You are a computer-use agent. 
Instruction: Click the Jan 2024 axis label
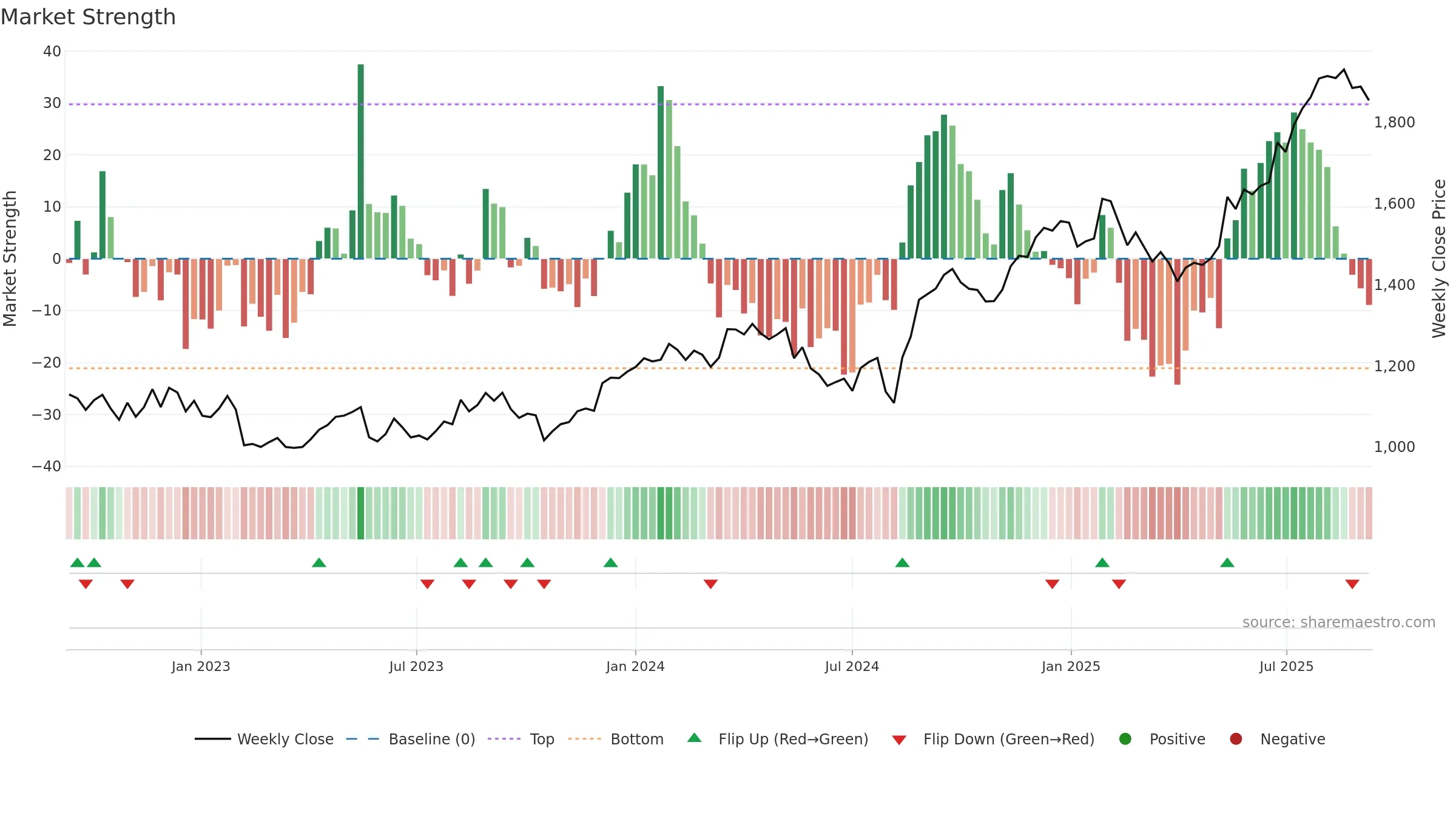tap(635, 666)
